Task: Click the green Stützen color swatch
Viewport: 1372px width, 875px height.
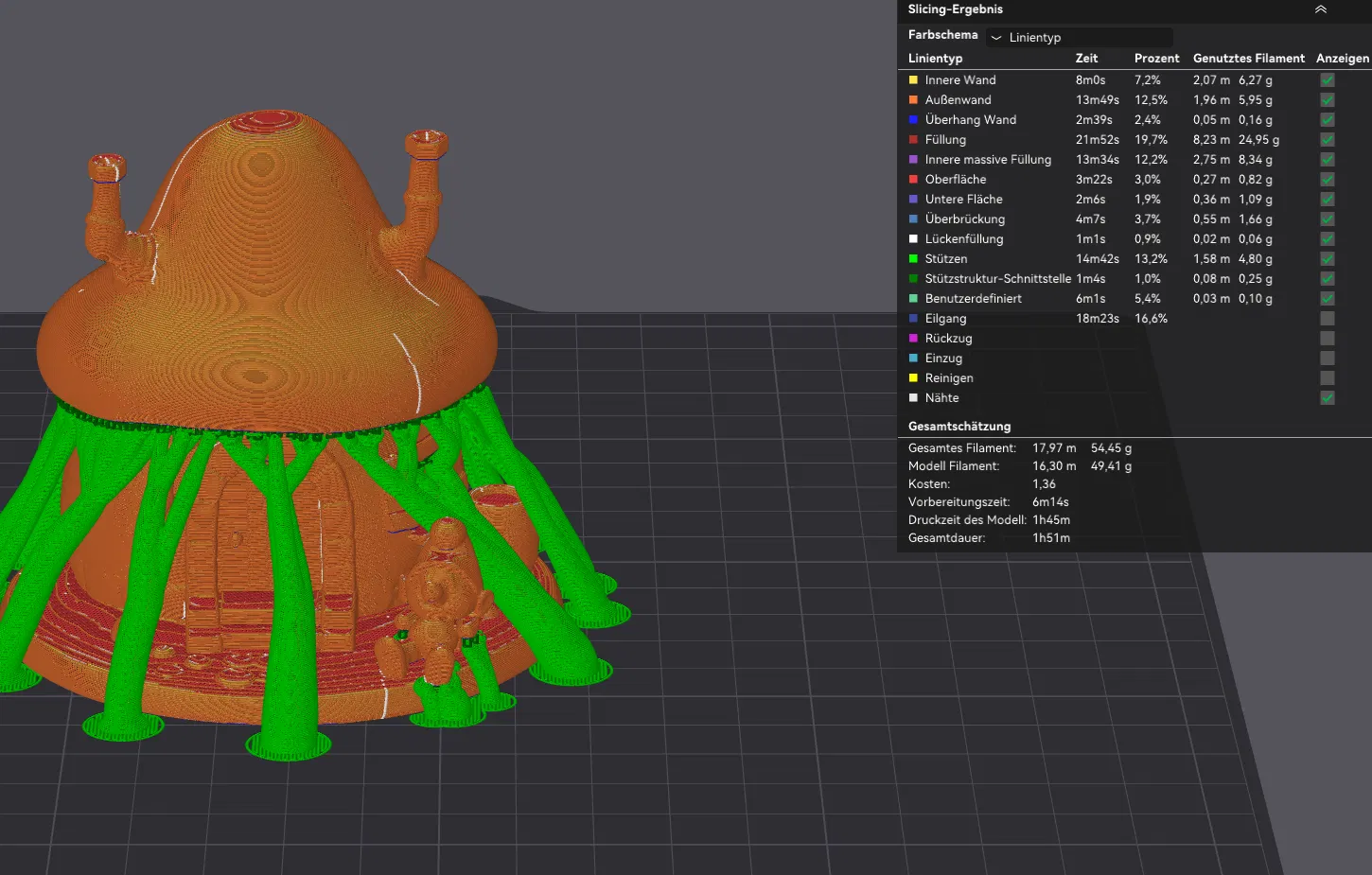Action: point(913,259)
